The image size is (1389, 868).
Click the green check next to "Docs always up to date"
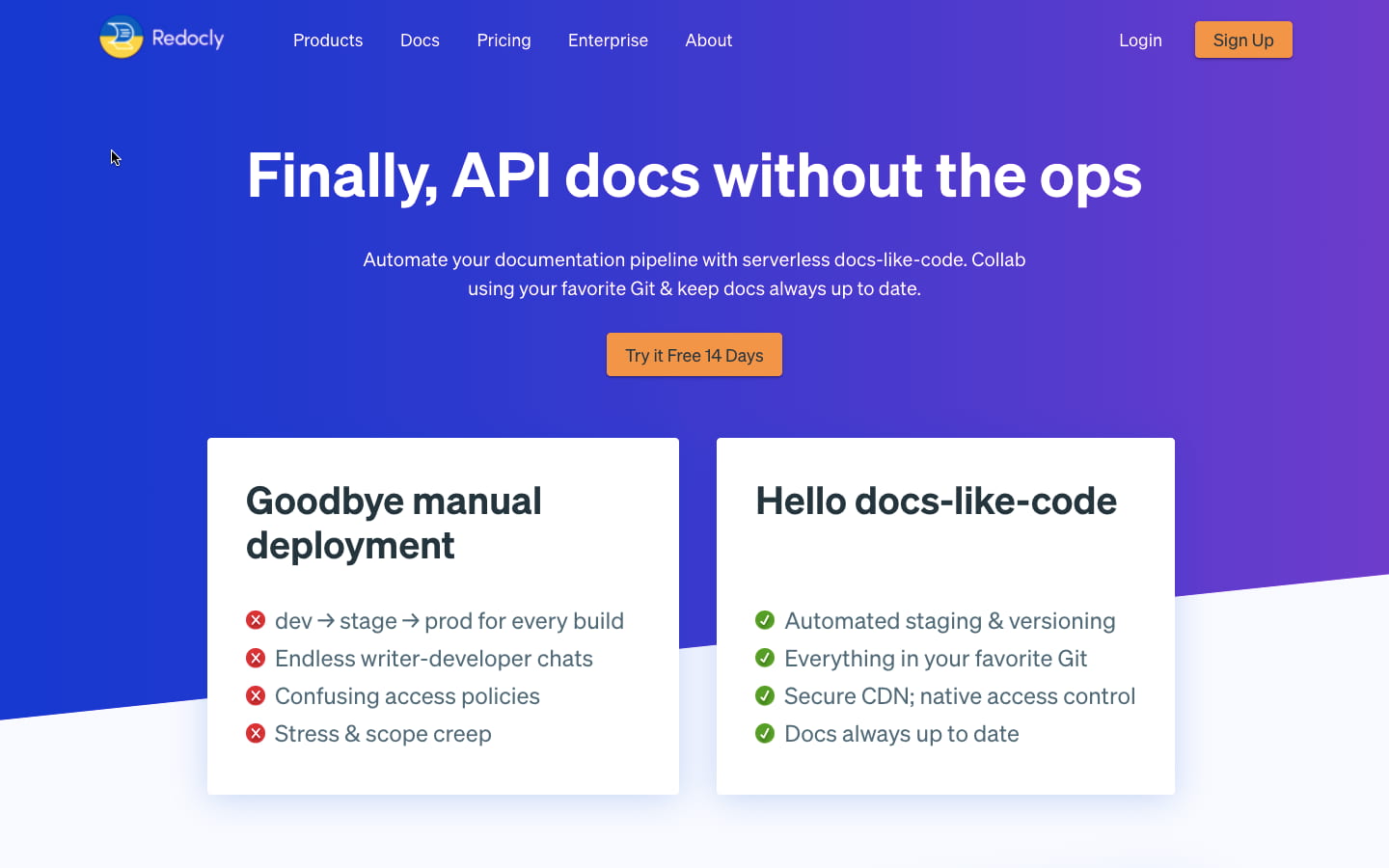pyautogui.click(x=765, y=732)
